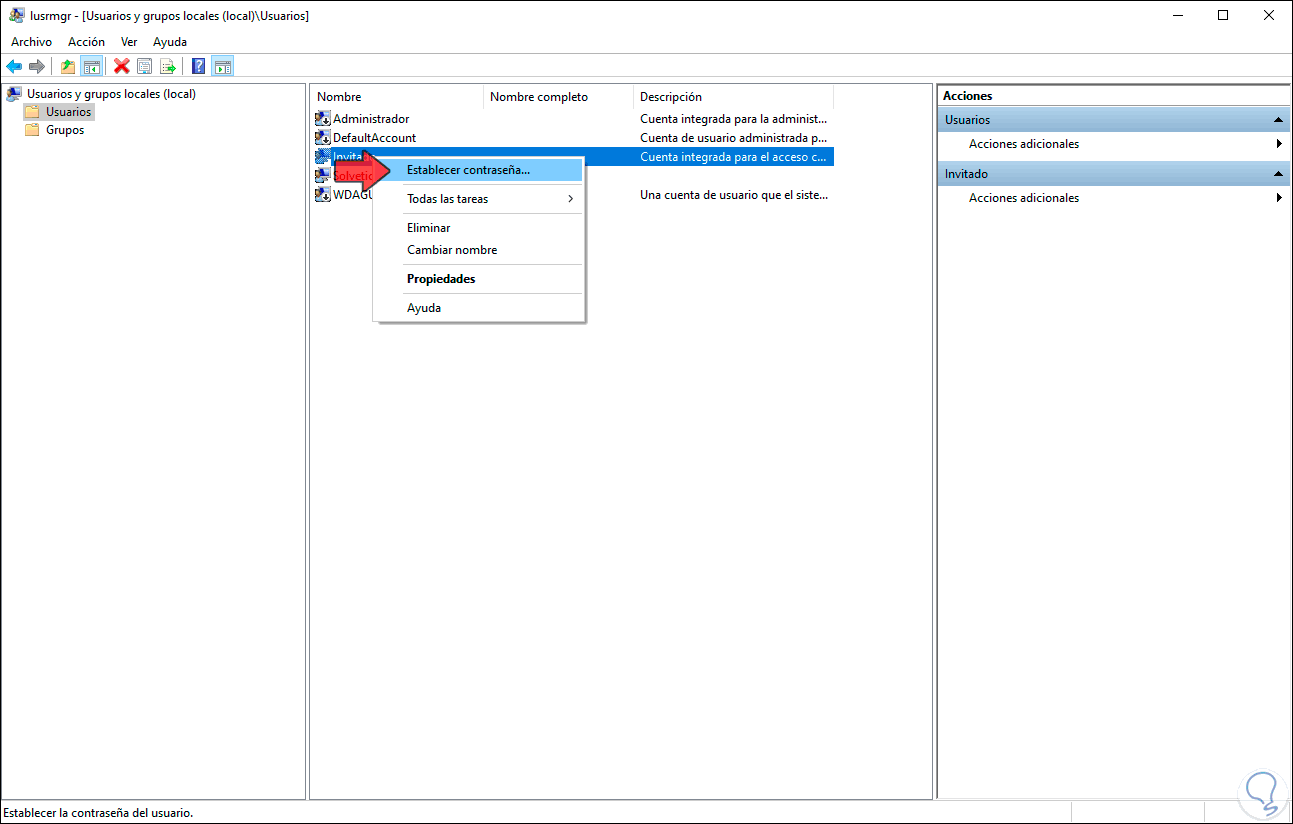Click the status bar text 'Establecer la contraseña del usuario.'
This screenshot has width=1293, height=824.
pos(98,813)
